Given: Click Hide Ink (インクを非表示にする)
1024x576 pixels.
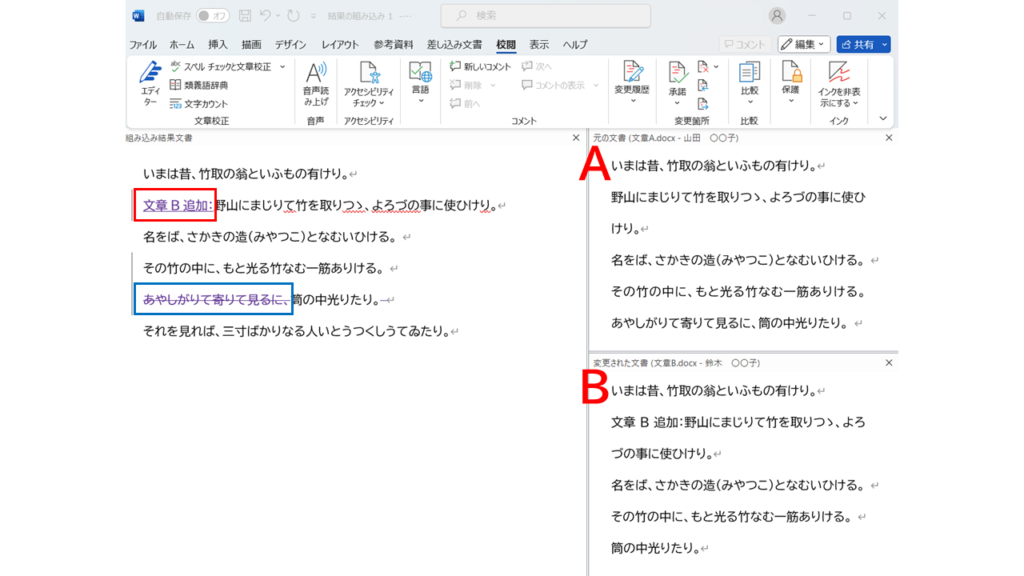Looking at the screenshot, I should coord(839,84).
